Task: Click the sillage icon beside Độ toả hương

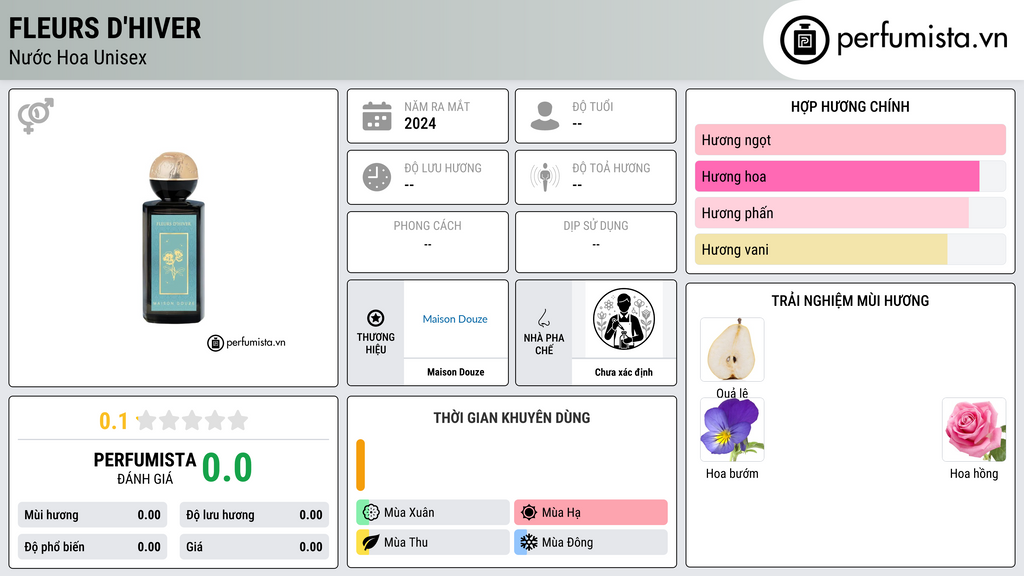Action: pyautogui.click(x=545, y=177)
